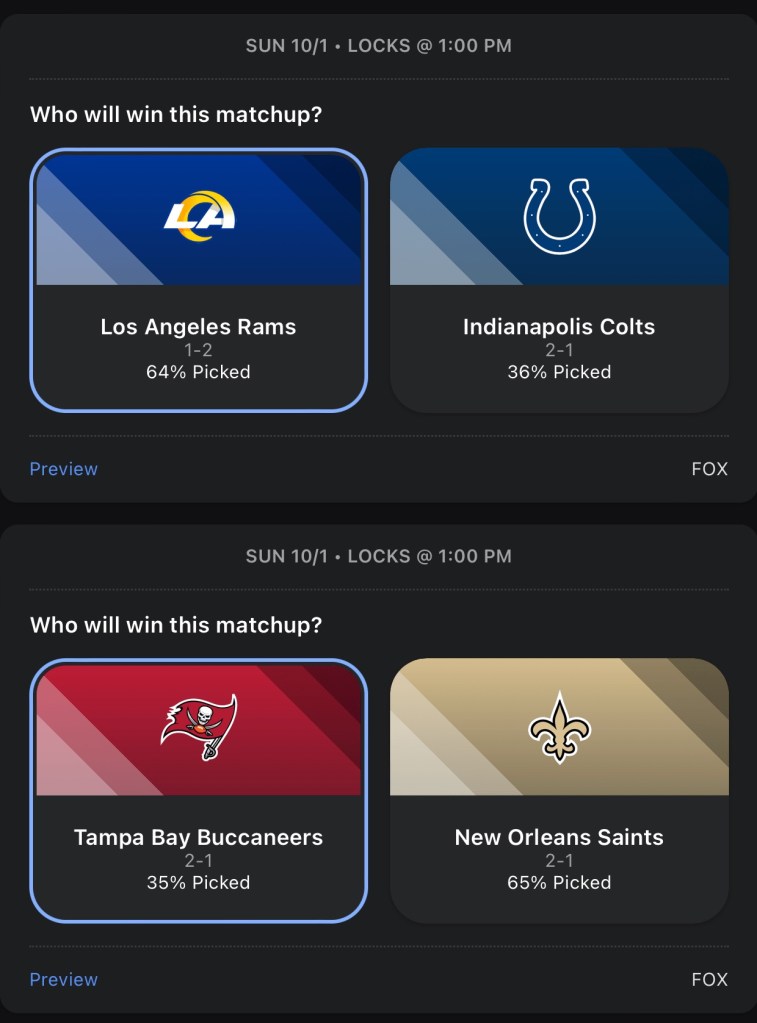The width and height of the screenshot is (757, 1023).
Task: Tap the New Orleans Saints fleur-de-lis logo
Action: coord(559,727)
